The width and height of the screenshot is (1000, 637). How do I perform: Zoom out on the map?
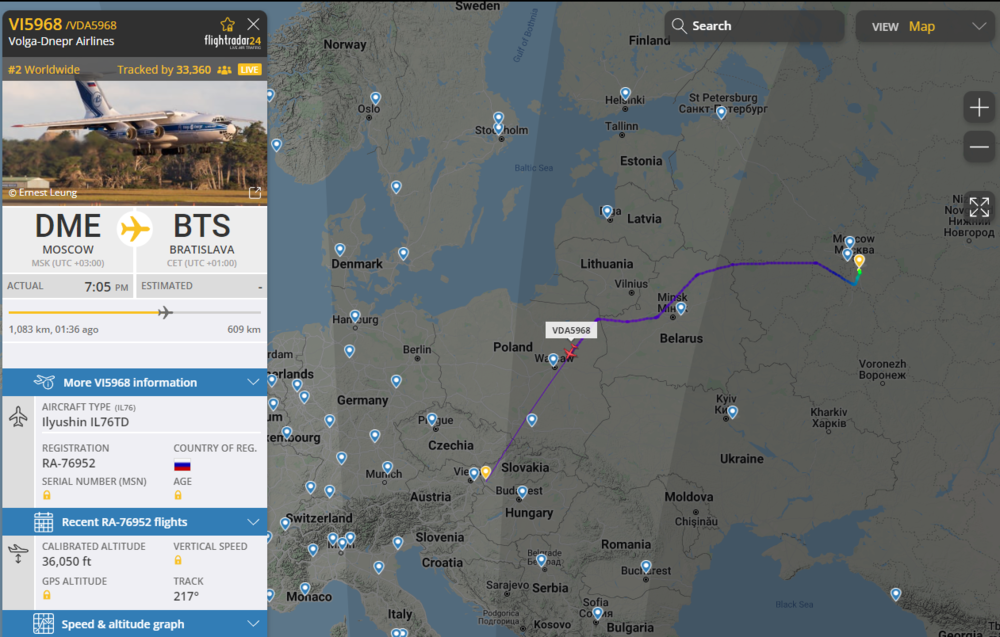(979, 148)
